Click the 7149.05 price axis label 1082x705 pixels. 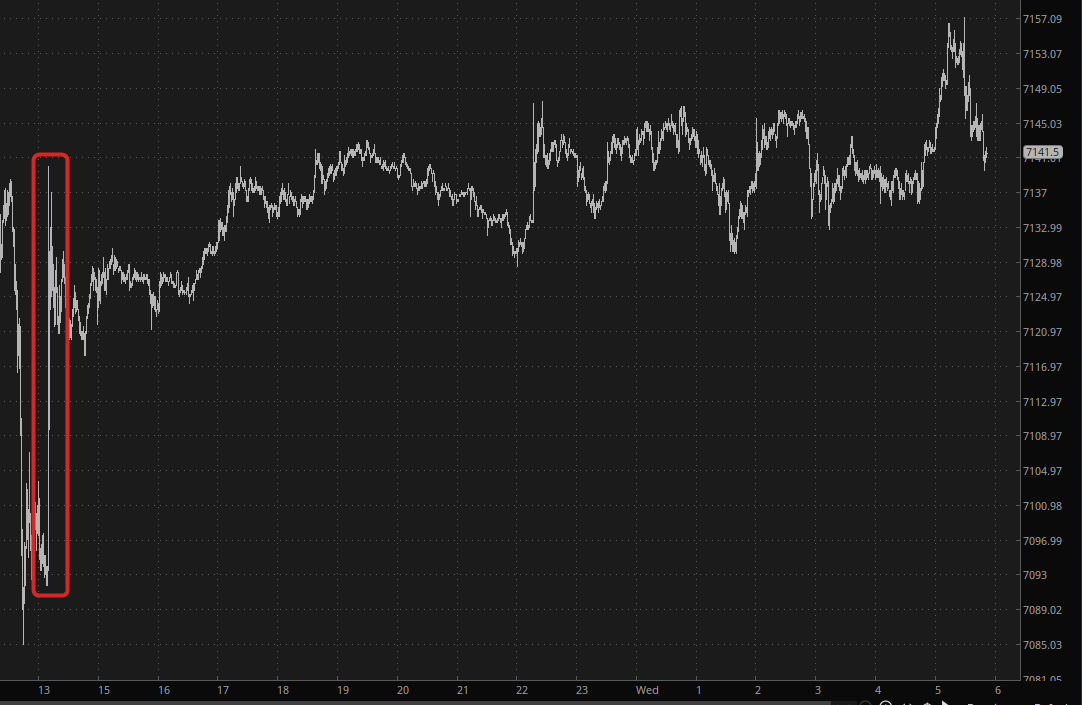click(1041, 89)
